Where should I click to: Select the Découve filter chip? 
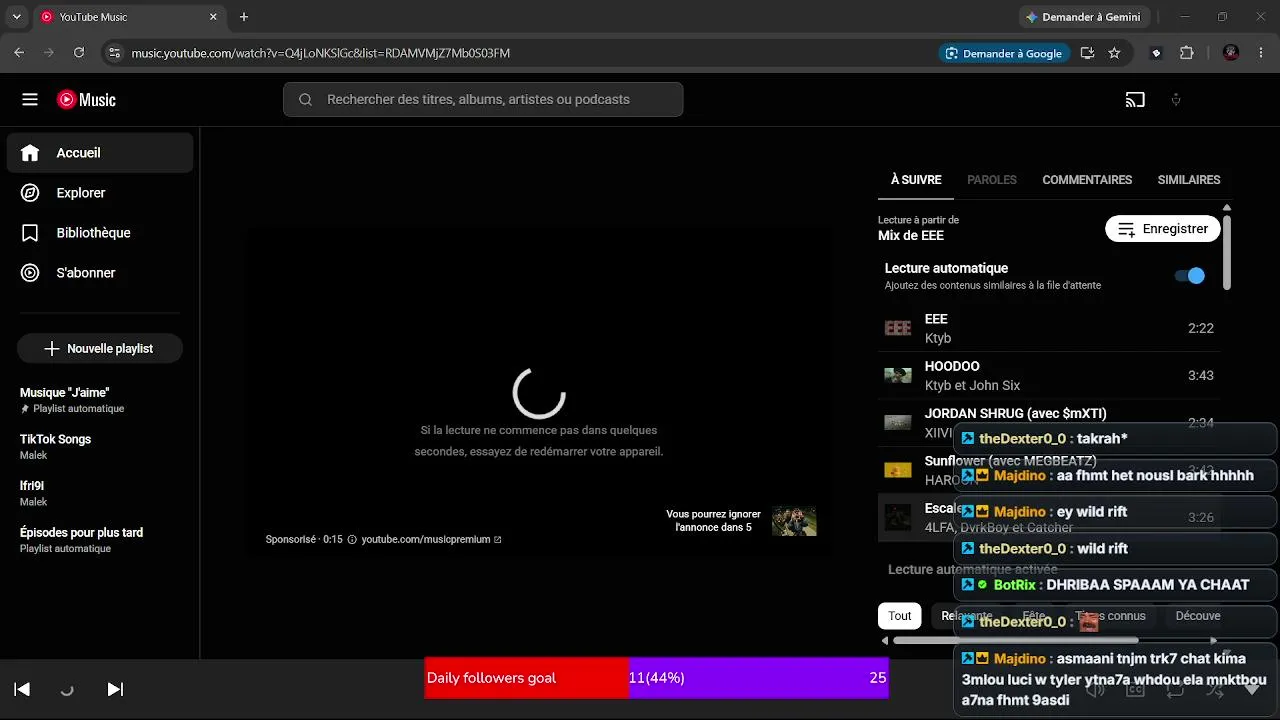click(1198, 616)
